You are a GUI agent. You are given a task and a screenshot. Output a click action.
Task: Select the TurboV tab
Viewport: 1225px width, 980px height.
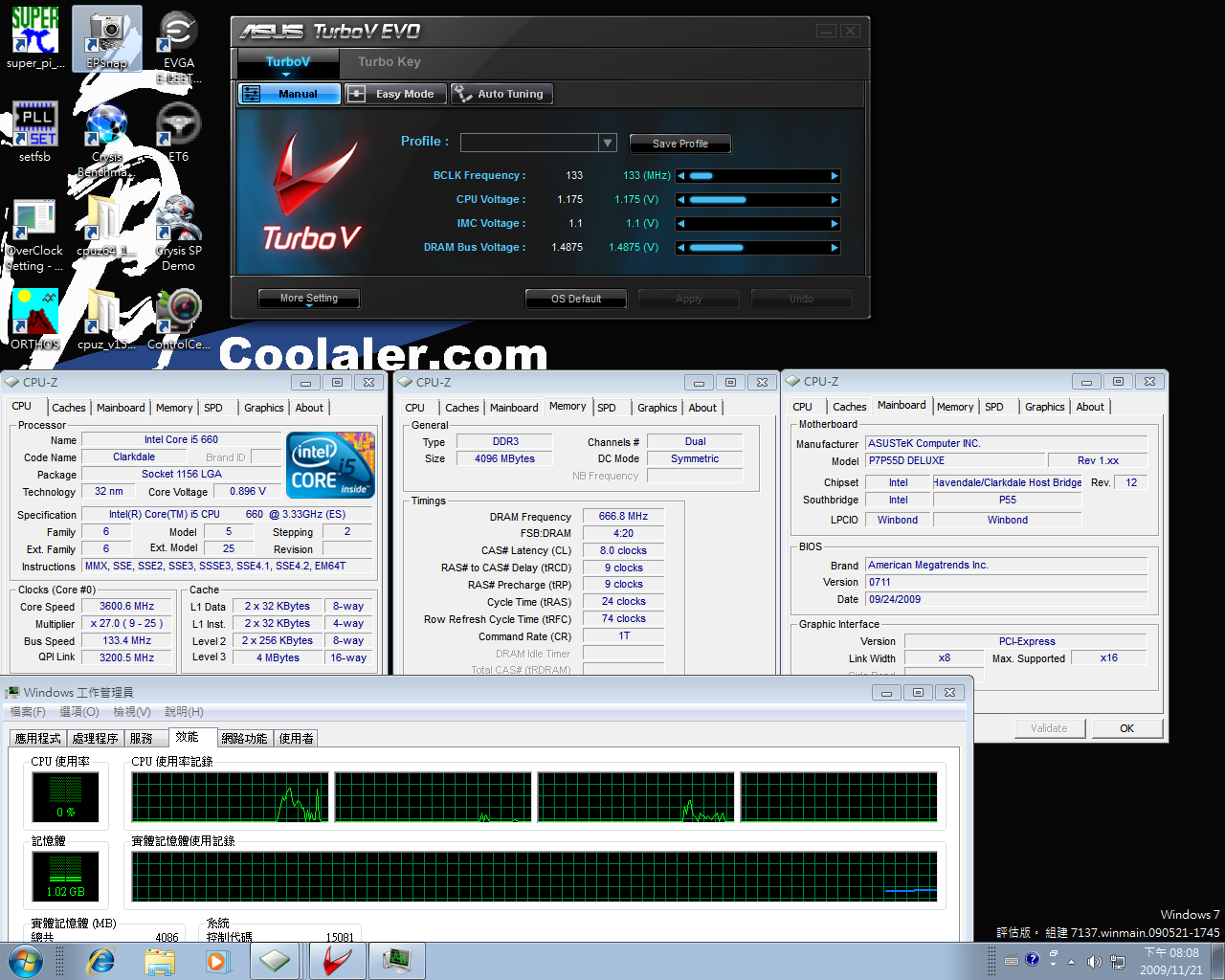tap(288, 62)
